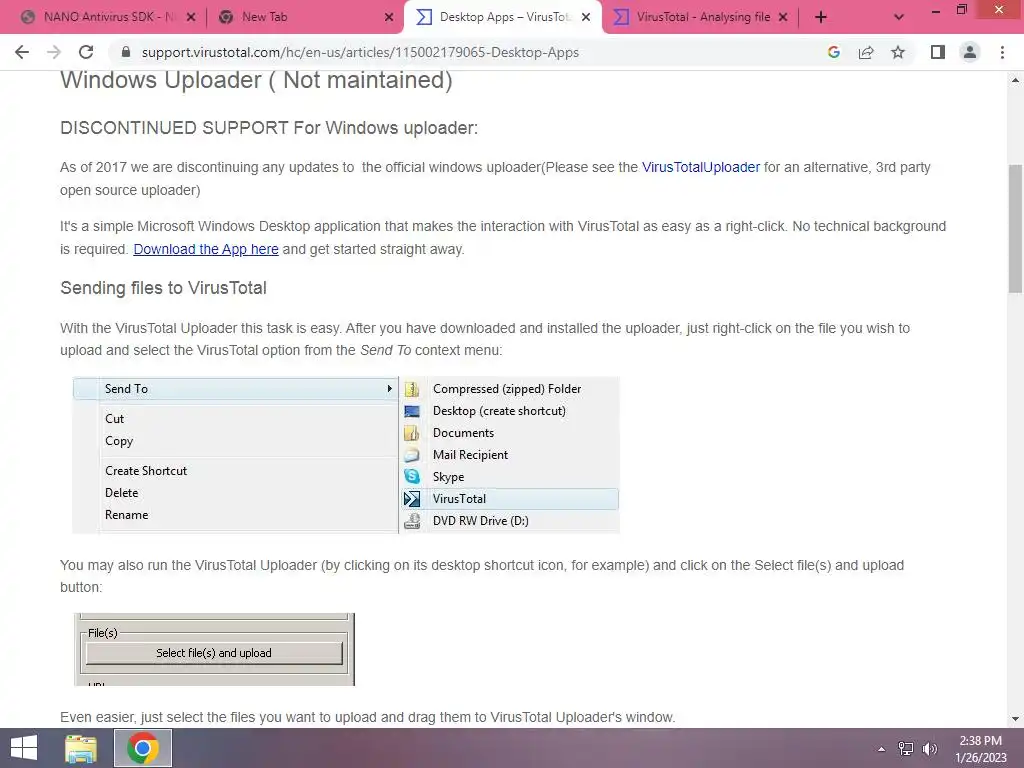Viewport: 1024px width, 768px height.
Task: Open File Explorer from taskbar
Action: [81, 748]
